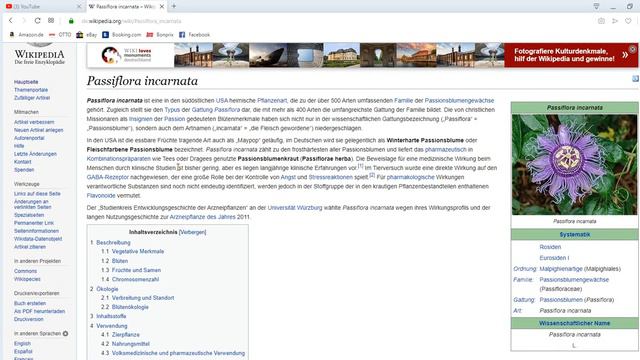Click the small icon right of article title
The image size is (640, 360).
tap(636, 78)
